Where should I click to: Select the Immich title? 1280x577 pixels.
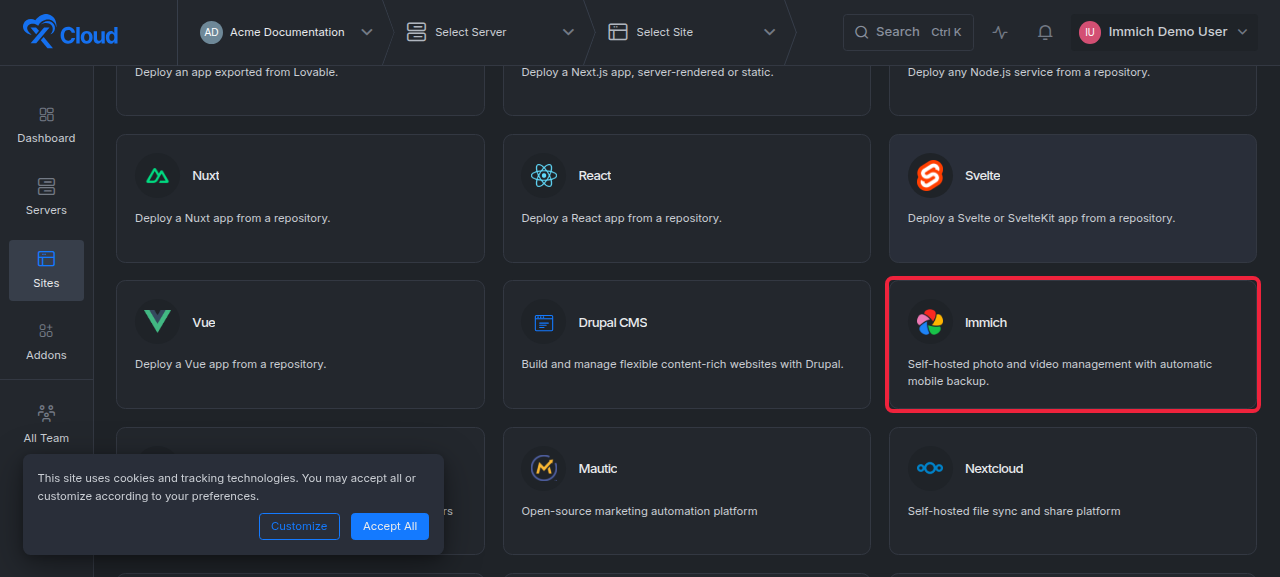pos(986,323)
